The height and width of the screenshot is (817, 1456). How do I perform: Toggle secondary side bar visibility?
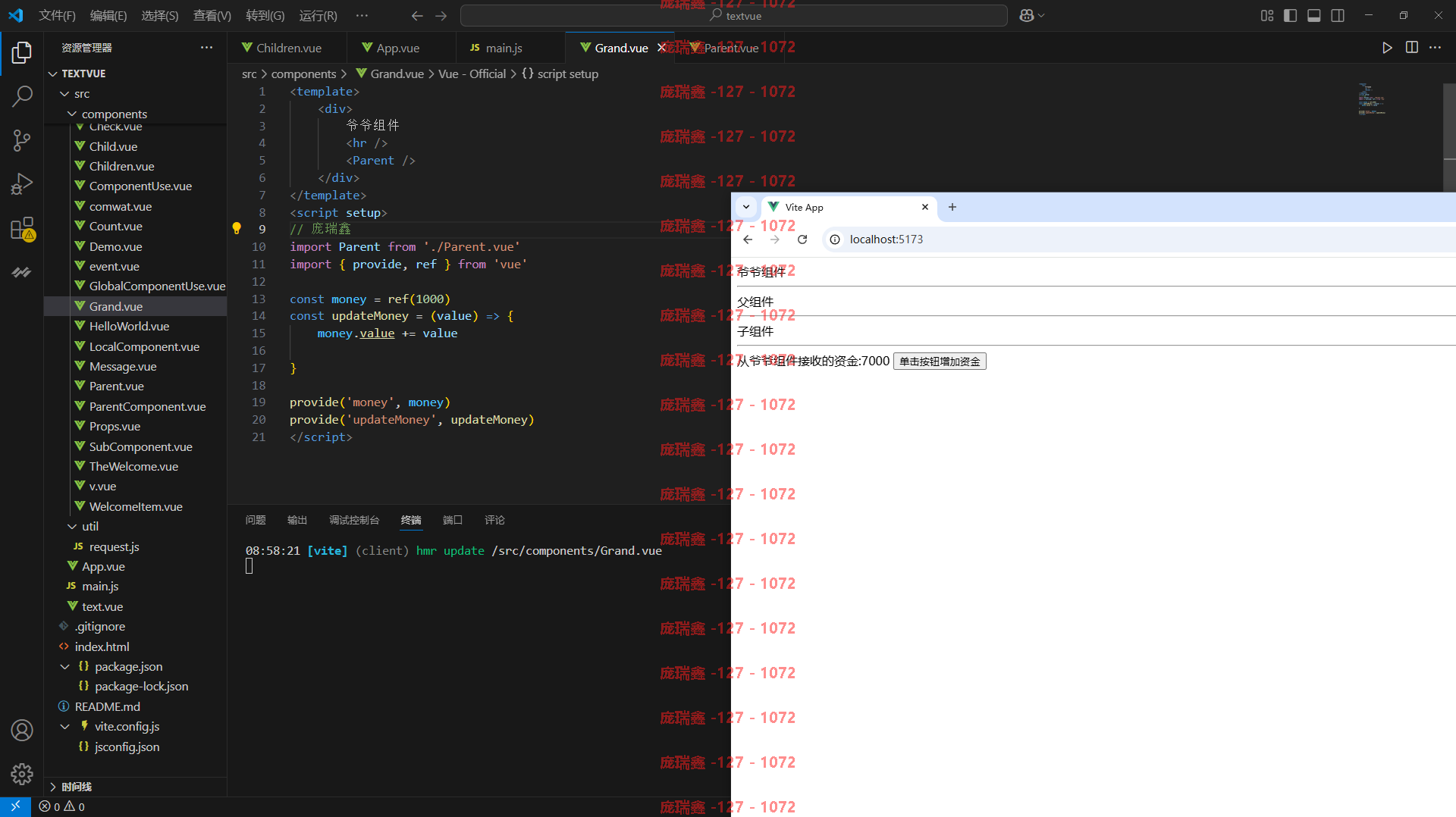(x=1338, y=15)
